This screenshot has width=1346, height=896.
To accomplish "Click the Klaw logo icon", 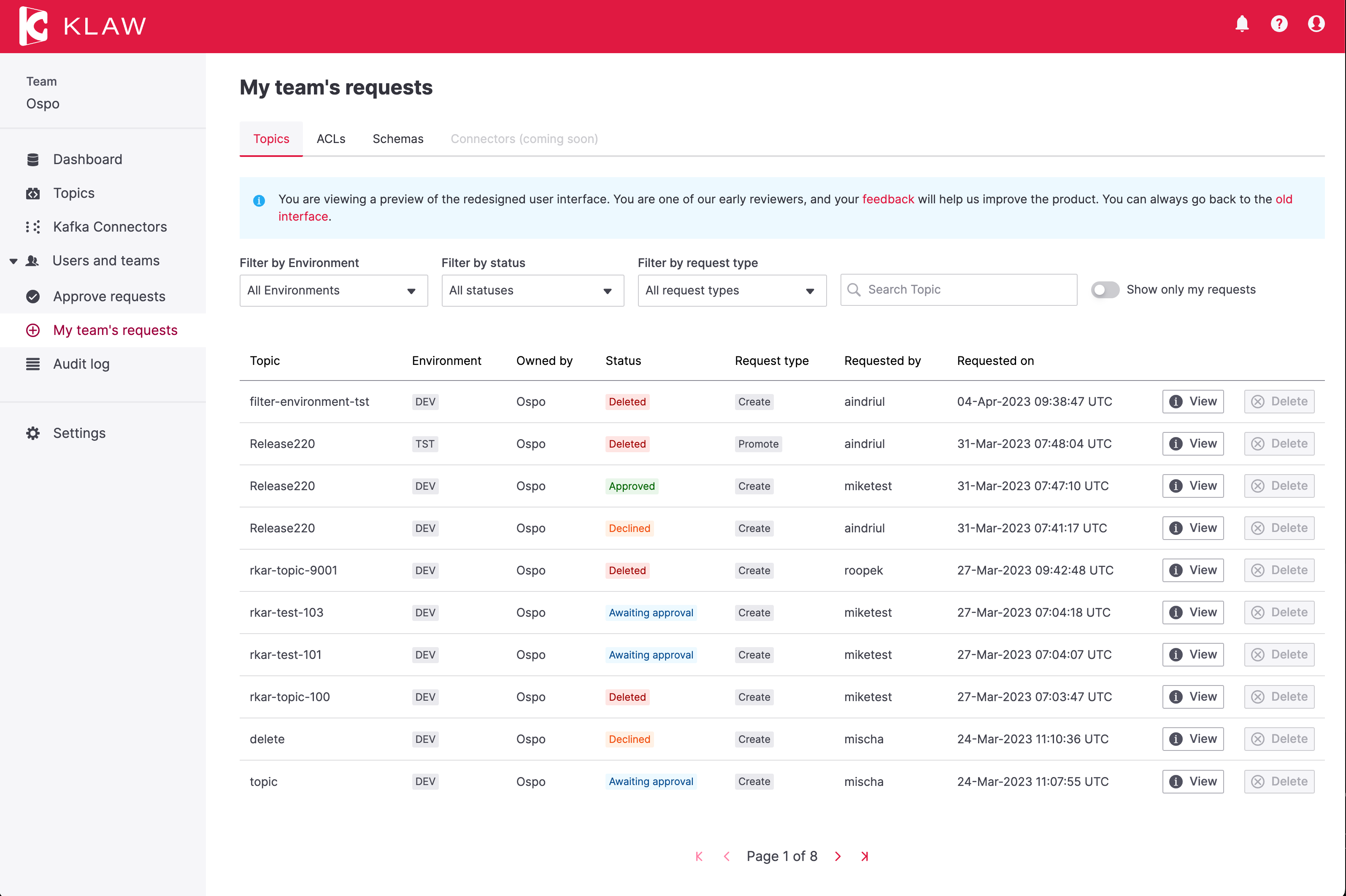I will click(33, 26).
